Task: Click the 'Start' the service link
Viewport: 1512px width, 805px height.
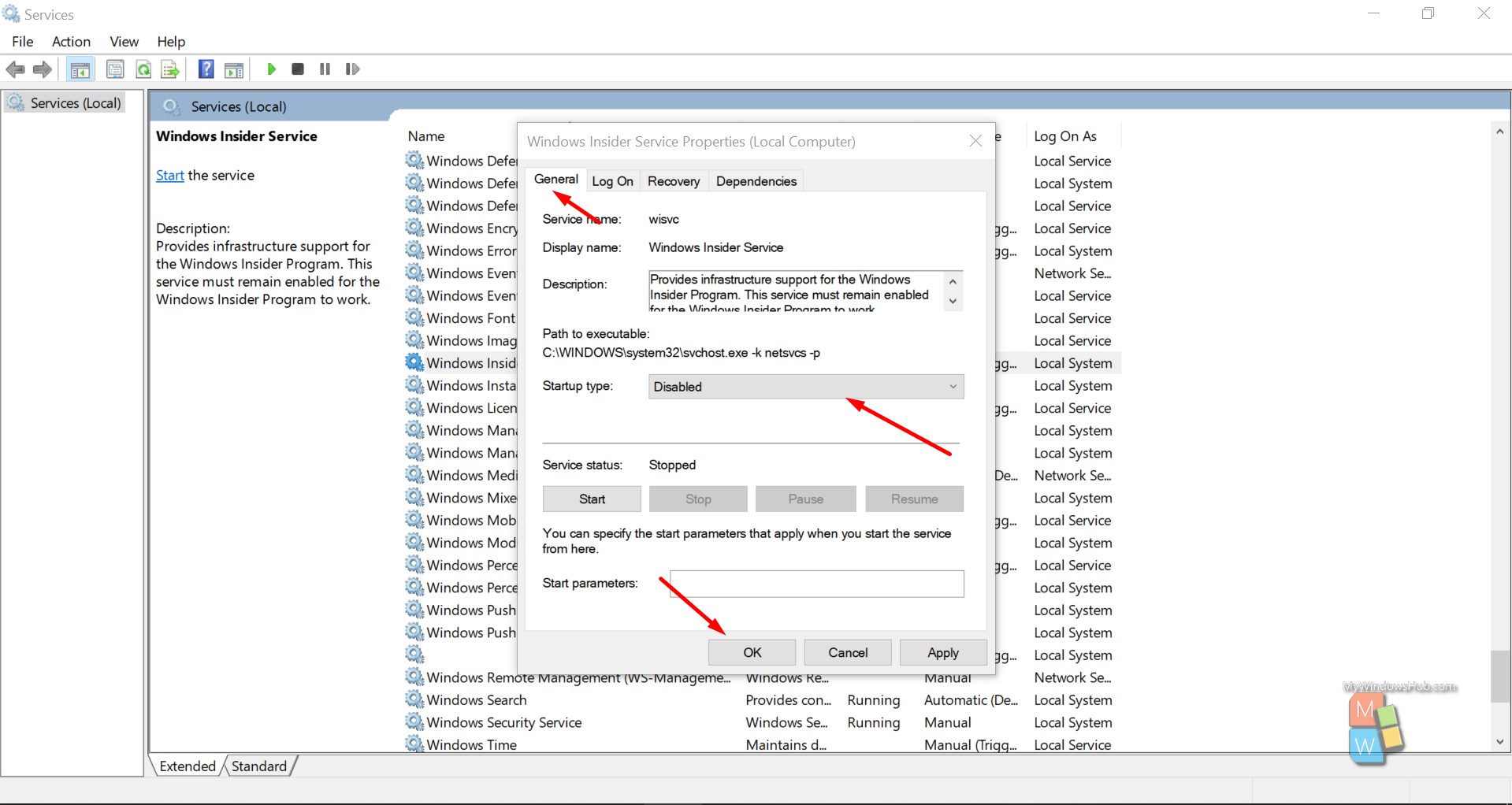Action: 169,176
